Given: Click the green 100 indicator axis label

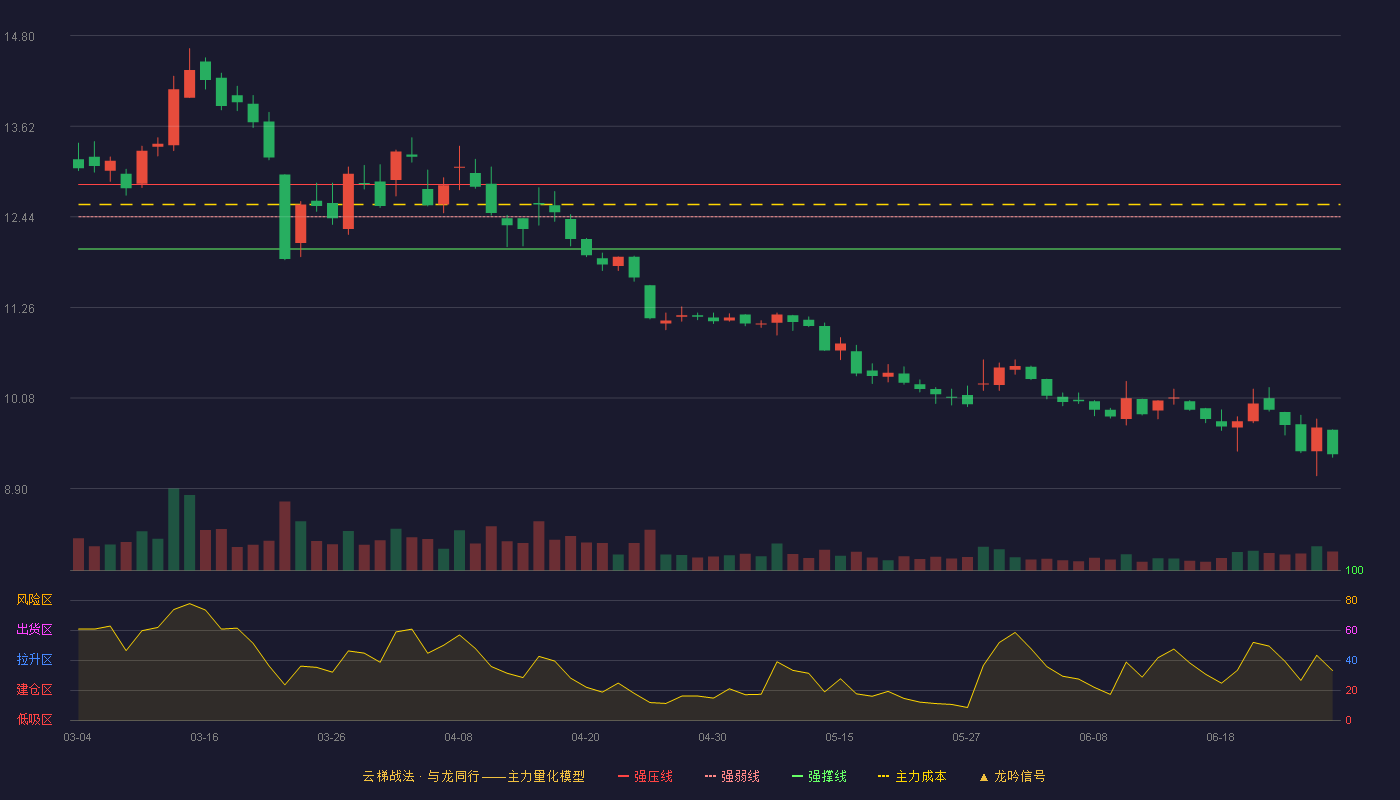Looking at the screenshot, I should 1354,571.
